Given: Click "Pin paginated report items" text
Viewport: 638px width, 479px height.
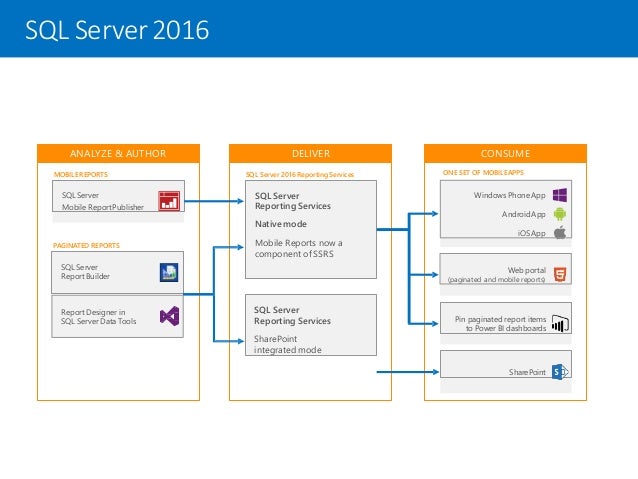Looking at the screenshot, I should [x=500, y=319].
